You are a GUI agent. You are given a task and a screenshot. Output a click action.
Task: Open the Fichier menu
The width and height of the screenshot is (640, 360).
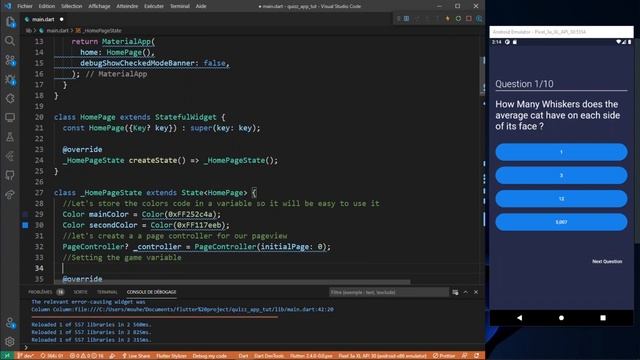(24, 6)
